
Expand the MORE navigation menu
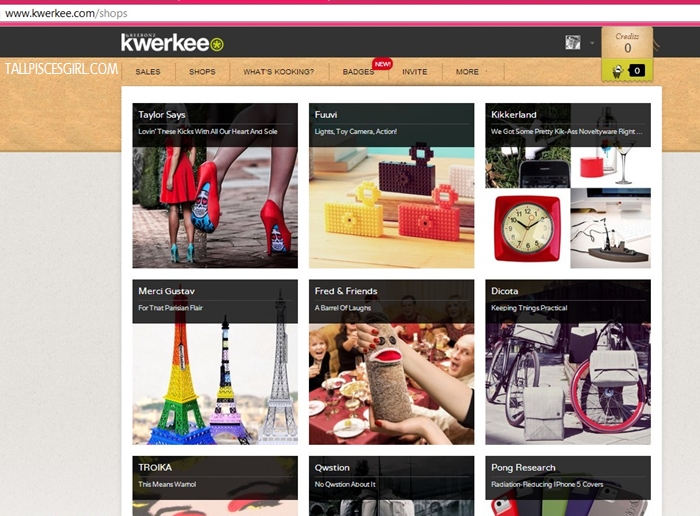pos(467,71)
